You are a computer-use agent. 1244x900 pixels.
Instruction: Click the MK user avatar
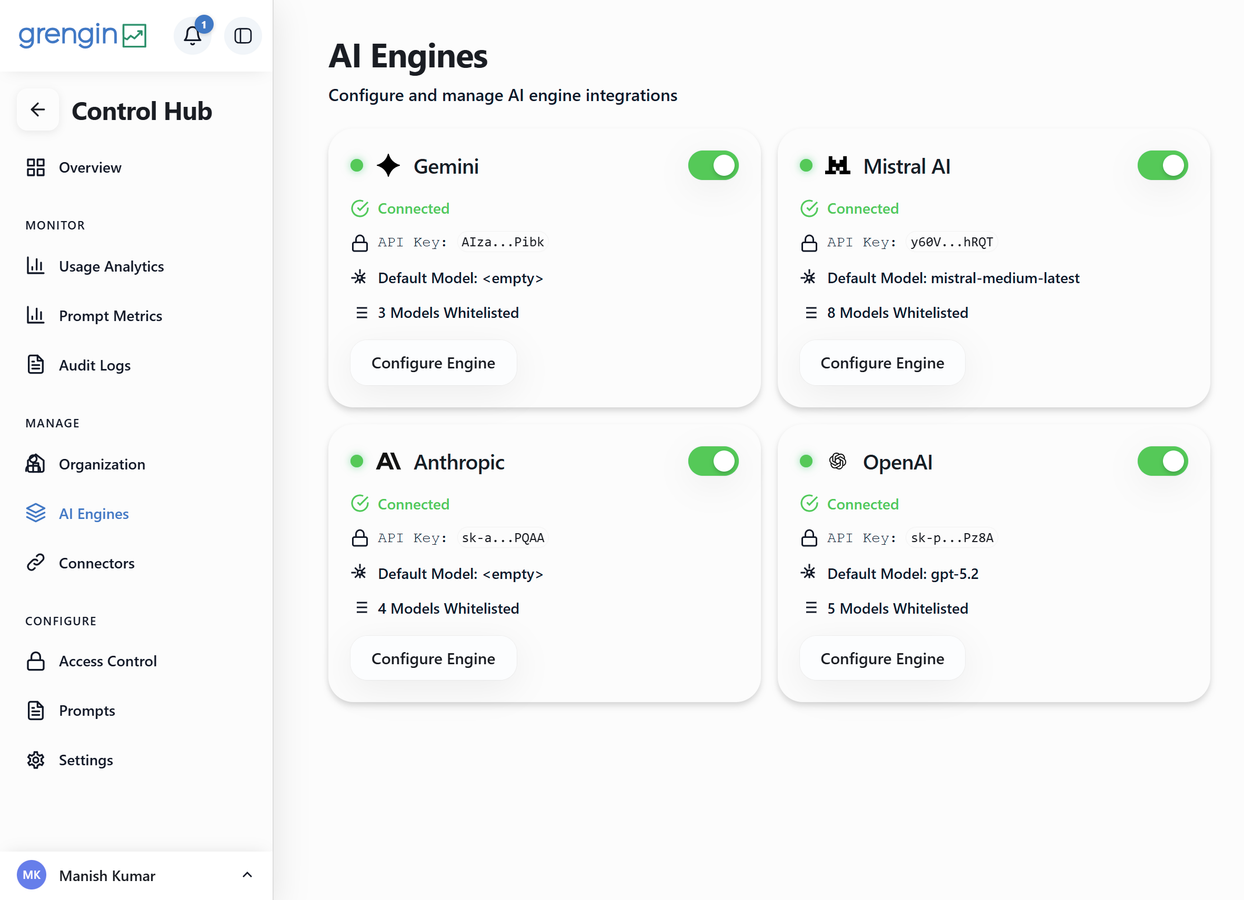click(32, 875)
